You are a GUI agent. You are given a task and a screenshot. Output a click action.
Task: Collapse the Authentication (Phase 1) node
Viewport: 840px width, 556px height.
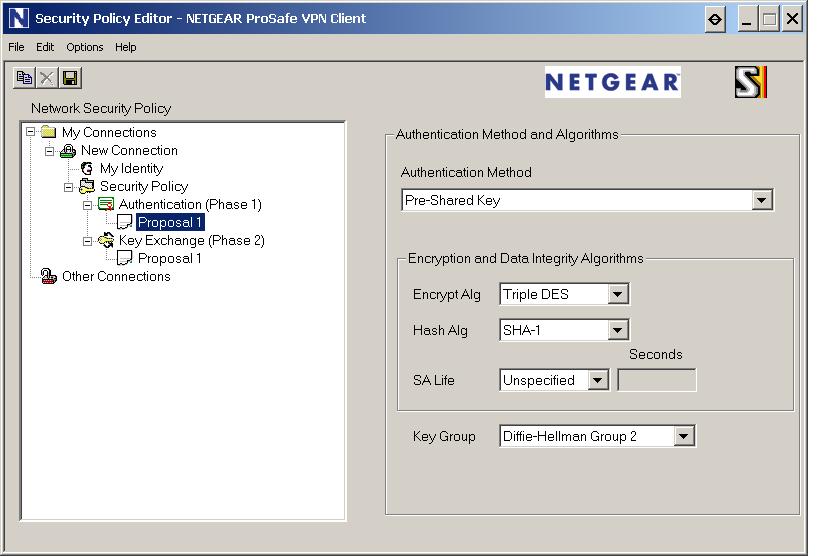coord(87,205)
